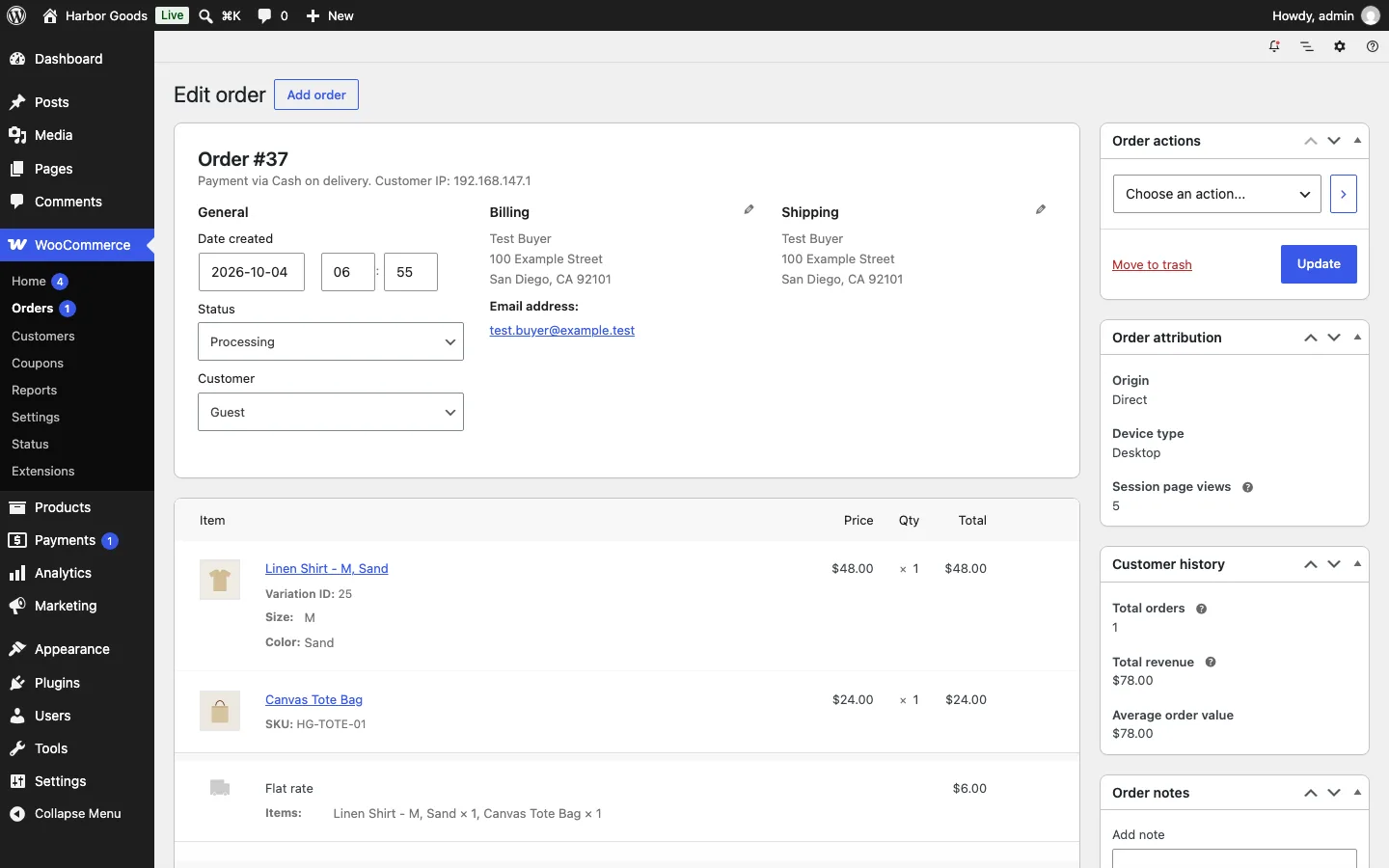Open the Linen Shirt - M, Sand link
The width and height of the screenshot is (1389, 868).
click(327, 569)
